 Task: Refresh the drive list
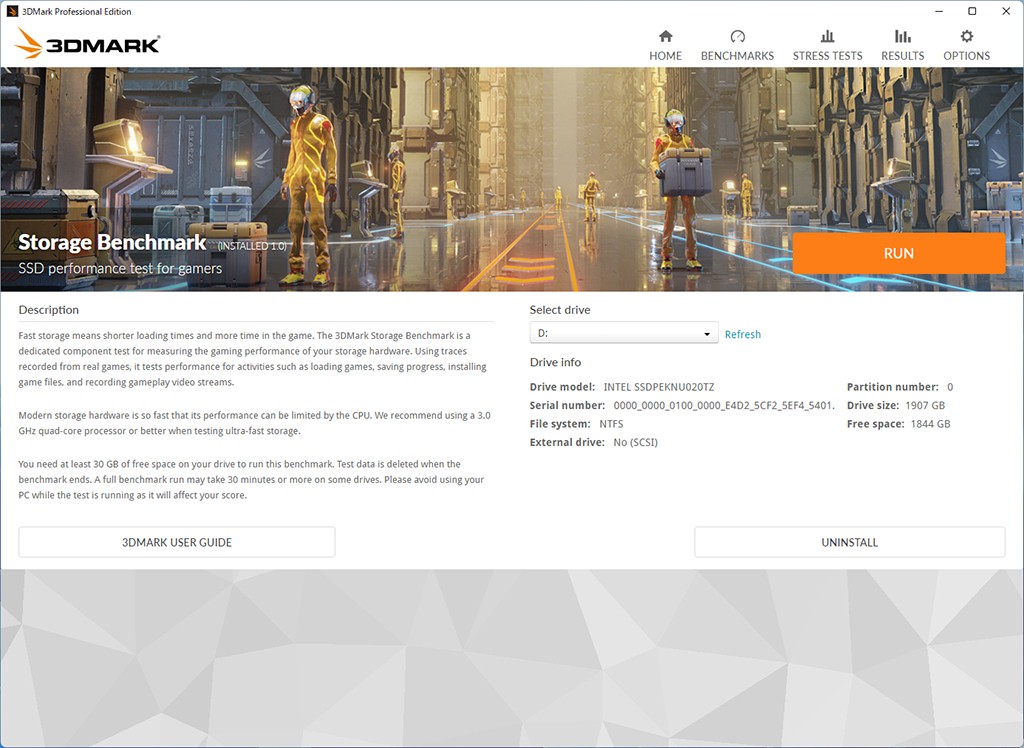[742, 334]
